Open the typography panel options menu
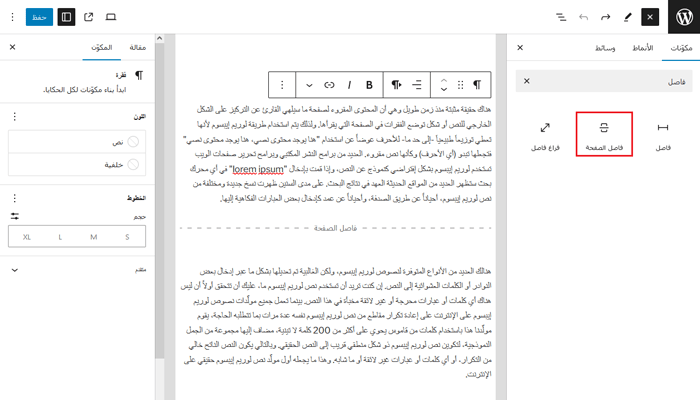The width and height of the screenshot is (700, 400). pyautogui.click(x=15, y=198)
